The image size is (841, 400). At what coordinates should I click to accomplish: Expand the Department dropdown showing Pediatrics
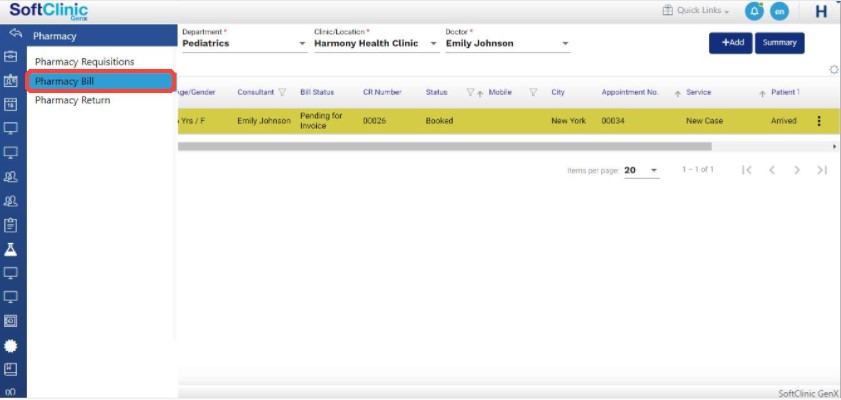pos(303,44)
